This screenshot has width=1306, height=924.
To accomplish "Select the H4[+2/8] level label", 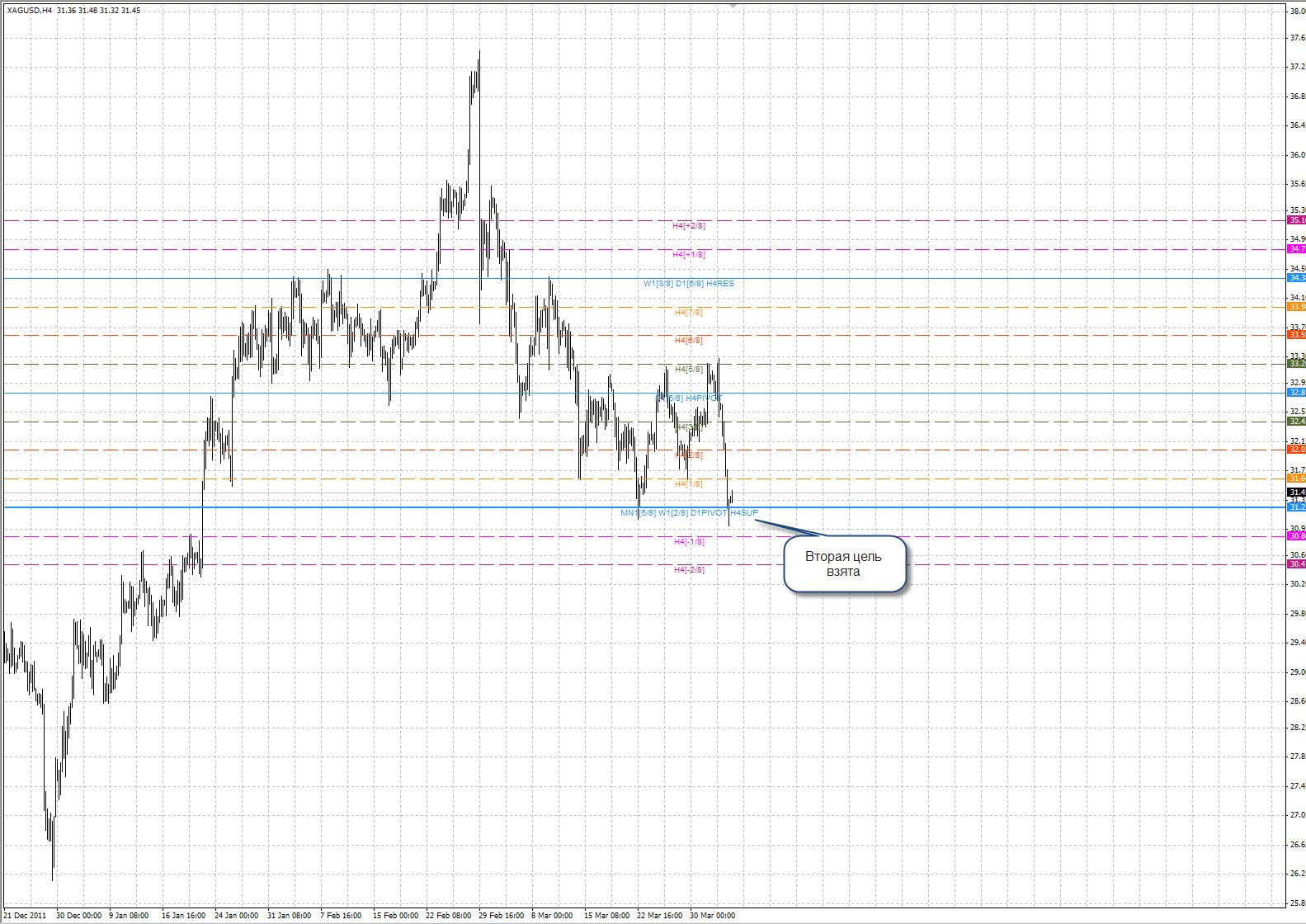I will (689, 225).
